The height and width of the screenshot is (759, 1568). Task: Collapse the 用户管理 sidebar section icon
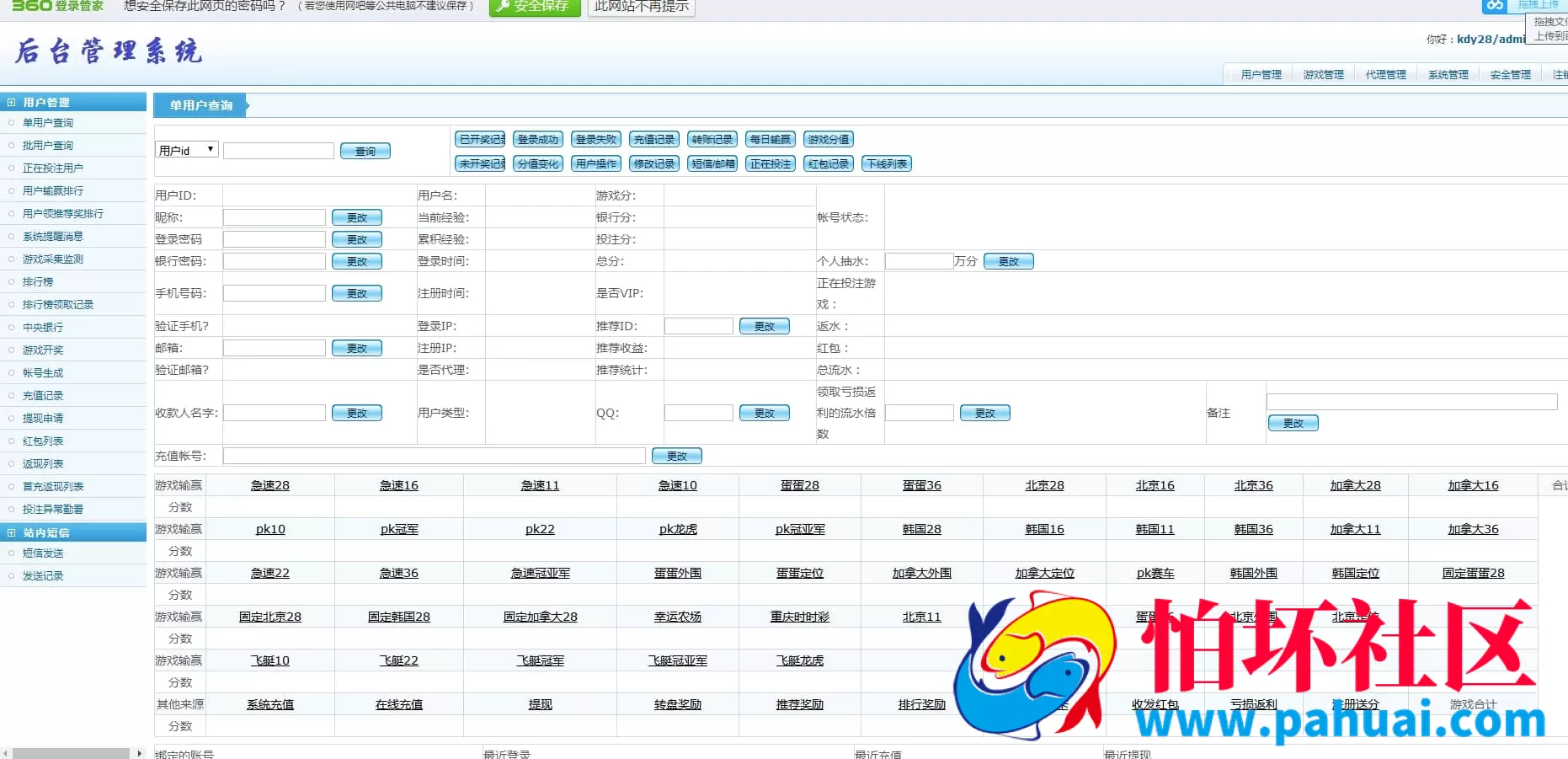[x=11, y=102]
